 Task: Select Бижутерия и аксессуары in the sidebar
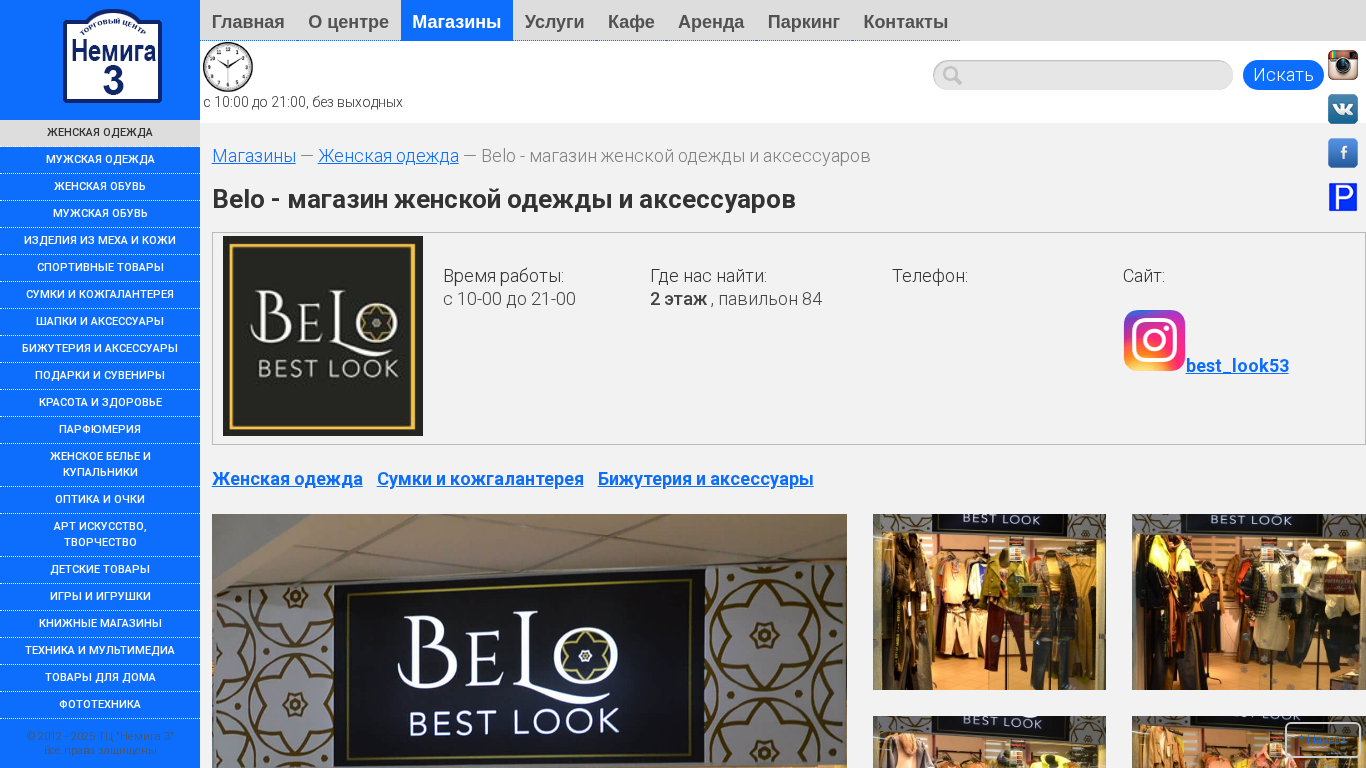coord(100,349)
